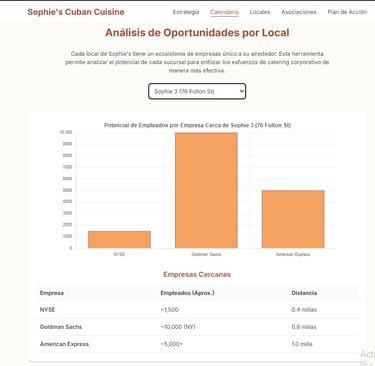
Task: Click the Empresa column header
Action: tap(52, 293)
